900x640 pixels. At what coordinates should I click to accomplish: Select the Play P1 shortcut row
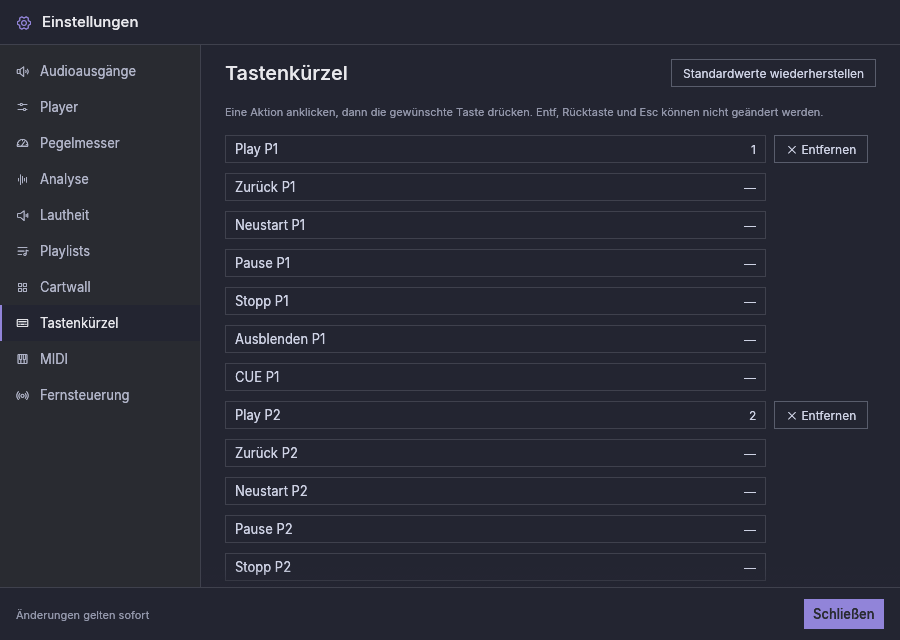coord(495,149)
